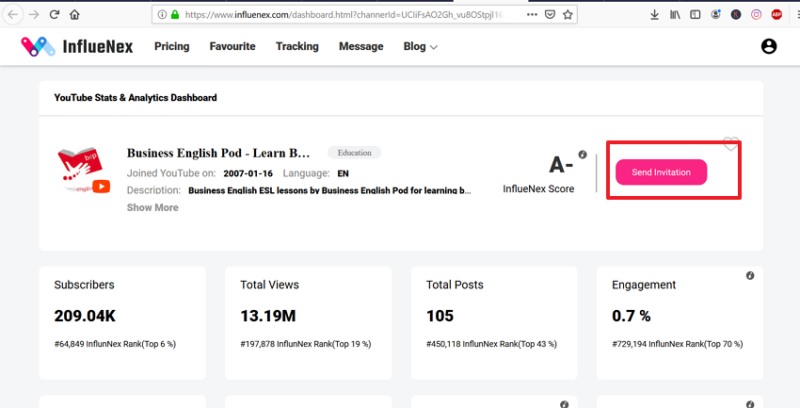This screenshot has width=800, height=408.
Task: Open the Message menu item
Action: tap(361, 46)
